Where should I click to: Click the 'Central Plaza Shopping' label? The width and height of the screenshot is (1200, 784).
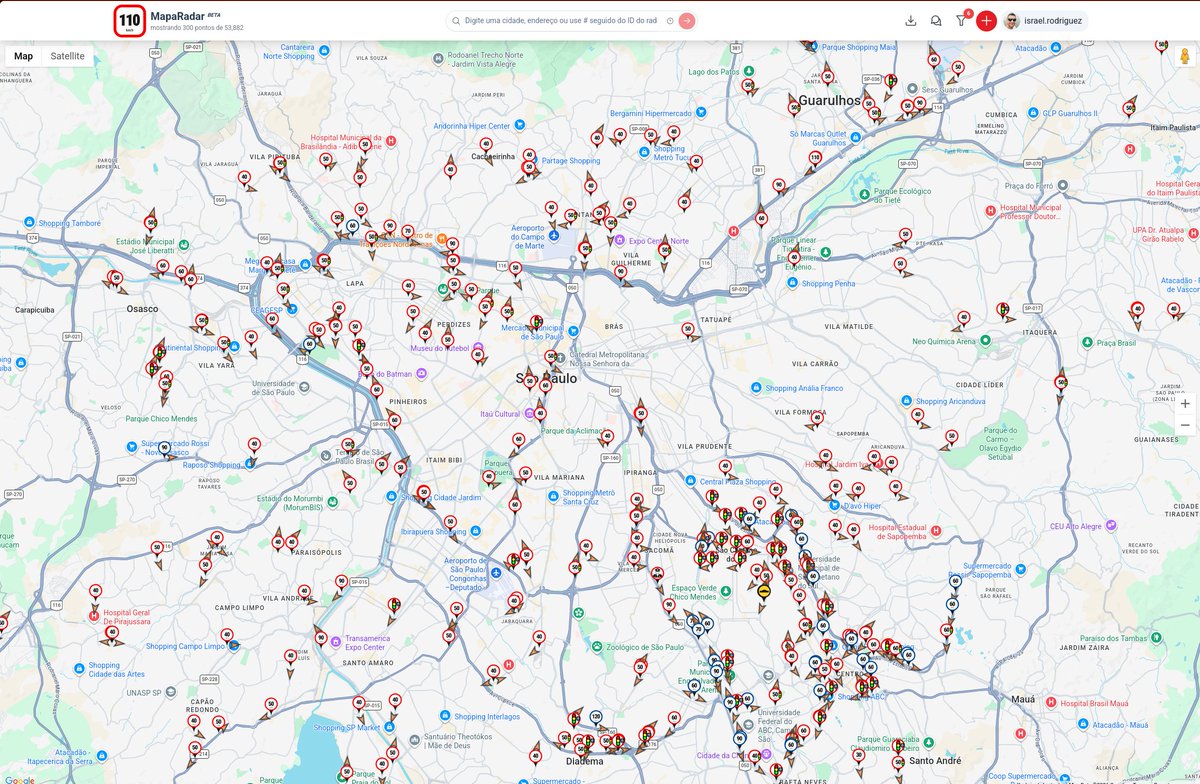pyautogui.click(x=738, y=481)
